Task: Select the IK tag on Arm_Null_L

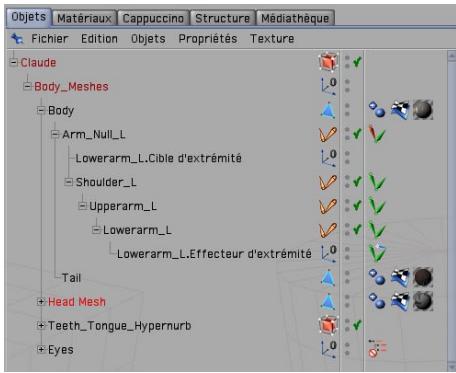Action: click(x=377, y=134)
